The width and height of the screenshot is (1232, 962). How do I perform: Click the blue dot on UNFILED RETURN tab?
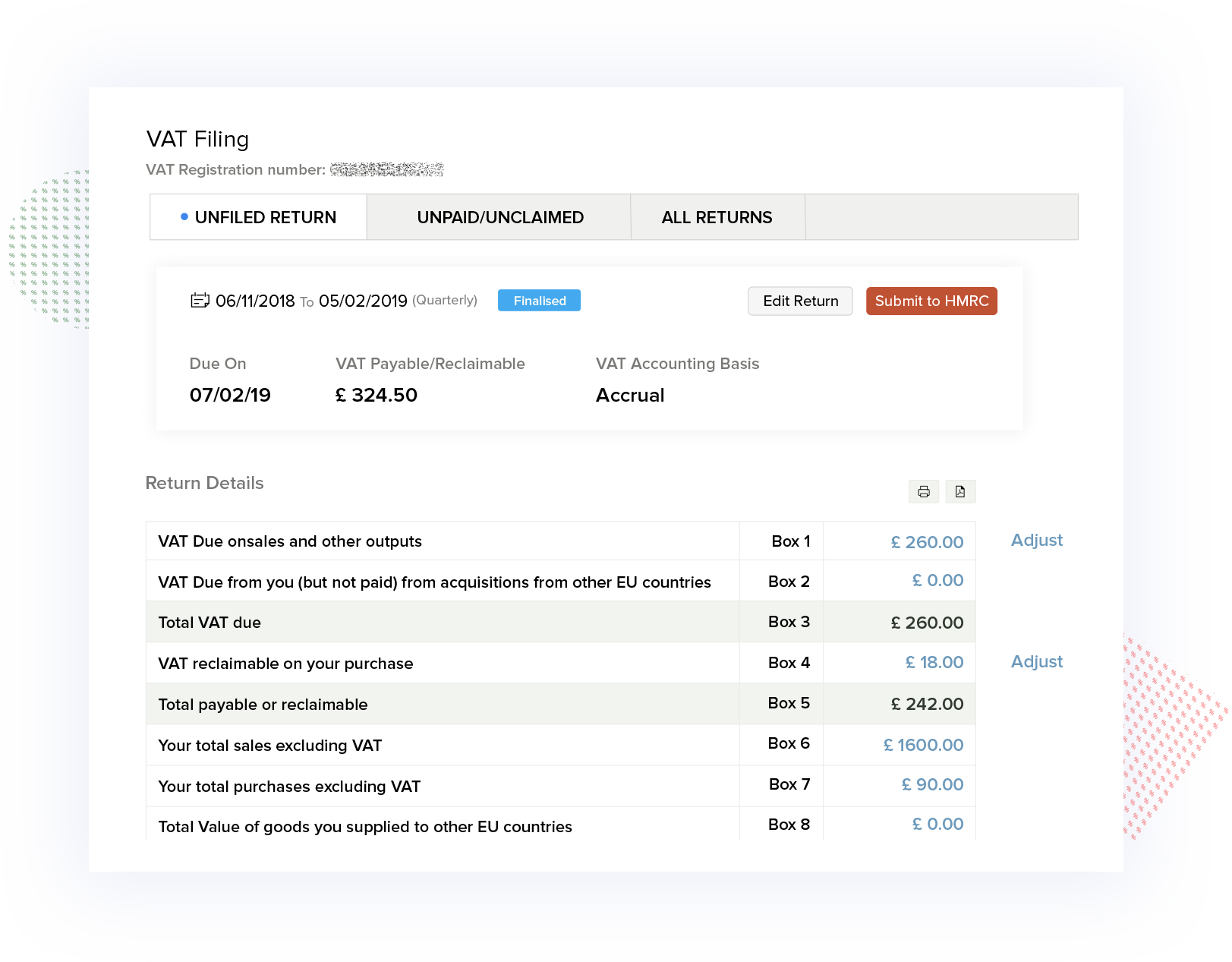[183, 217]
